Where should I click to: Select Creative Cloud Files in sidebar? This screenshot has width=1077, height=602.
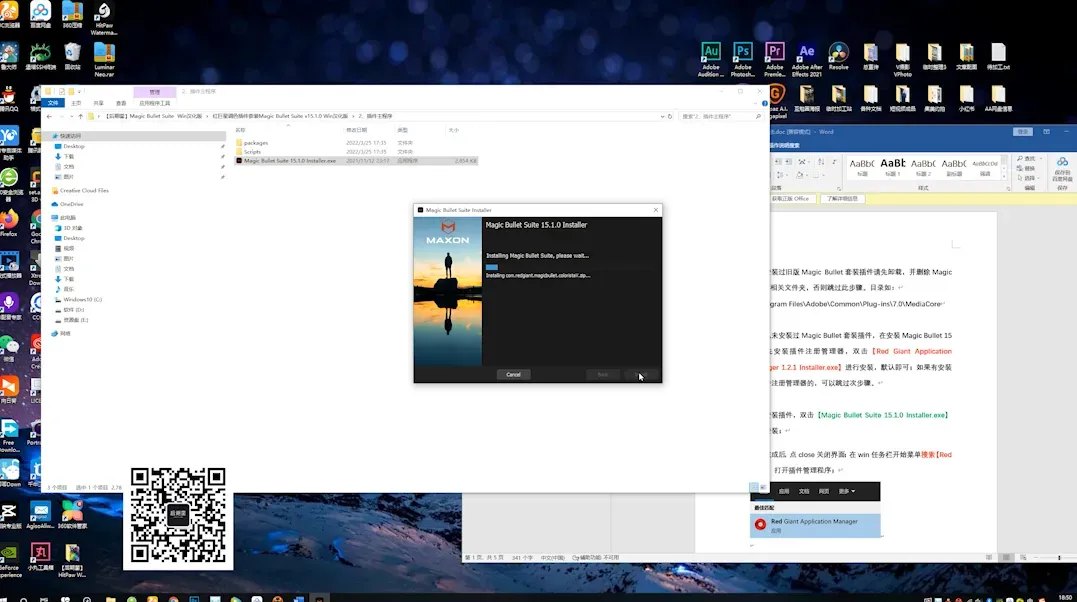(x=84, y=190)
